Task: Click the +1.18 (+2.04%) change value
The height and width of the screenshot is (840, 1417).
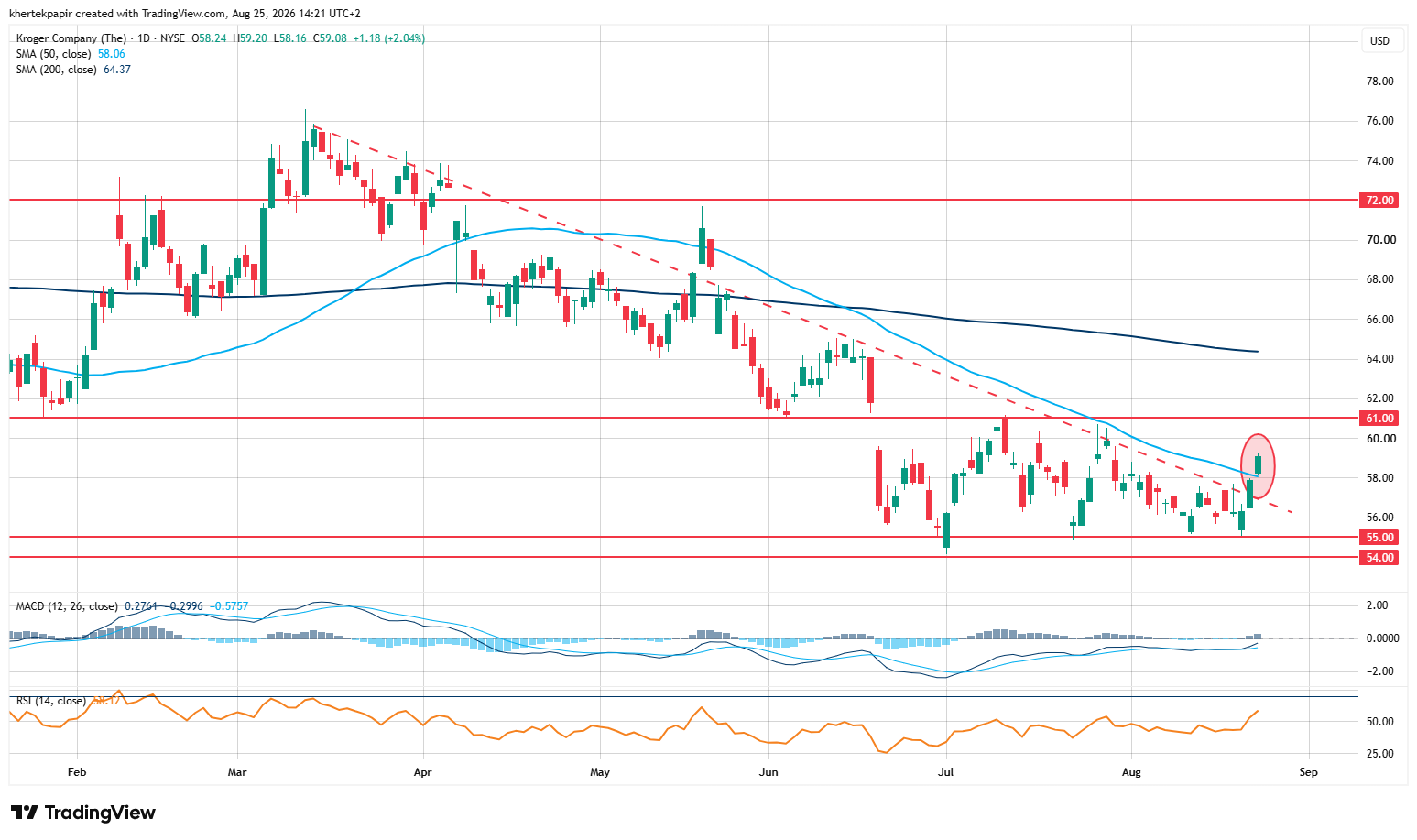Action: [389, 38]
